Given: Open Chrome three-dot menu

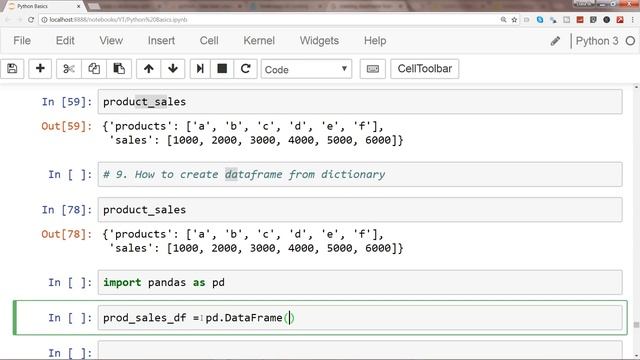Looking at the screenshot, I should (633, 20).
